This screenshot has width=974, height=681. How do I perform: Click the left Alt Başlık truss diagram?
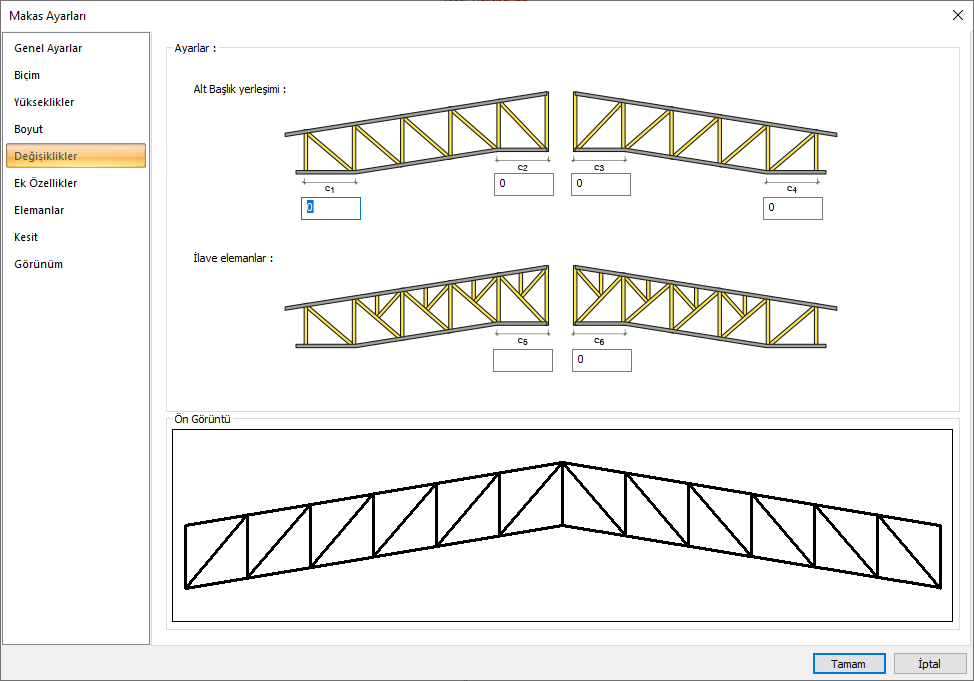click(x=417, y=135)
